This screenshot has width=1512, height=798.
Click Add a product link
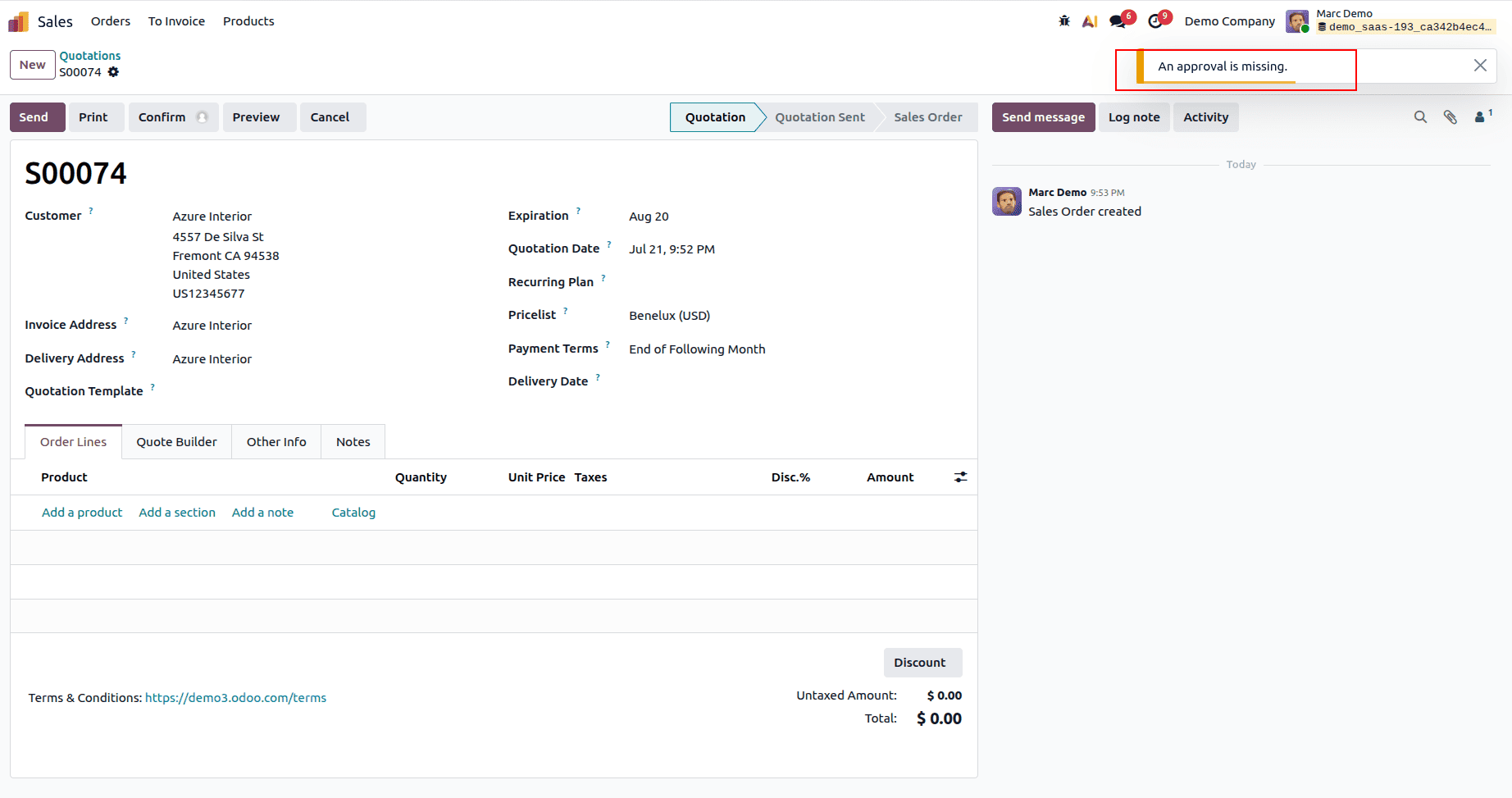[x=82, y=513]
